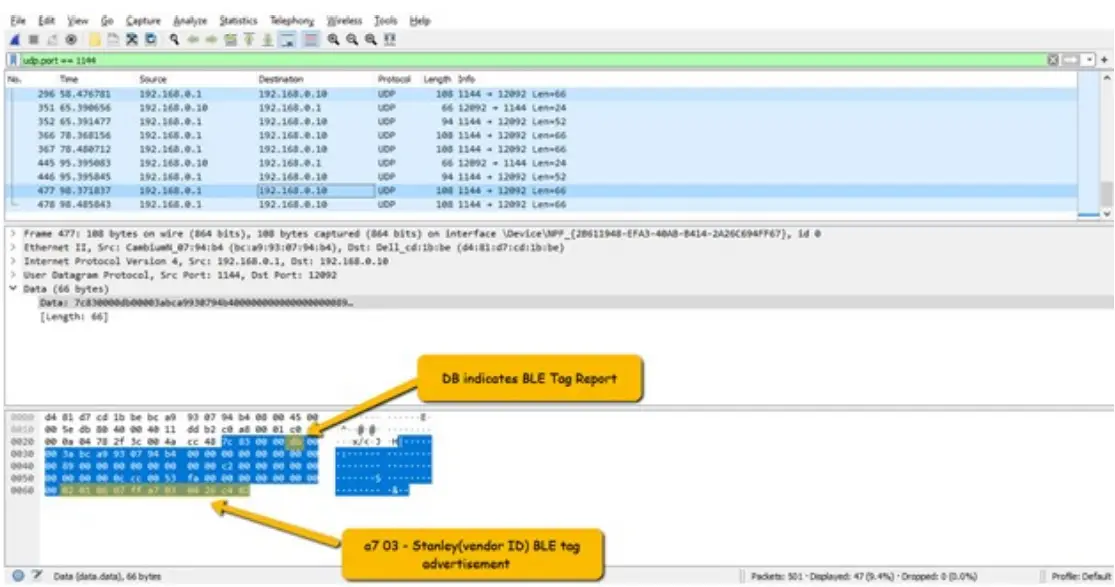
Task: Open recent display filters dropdown
Action: (1088, 60)
